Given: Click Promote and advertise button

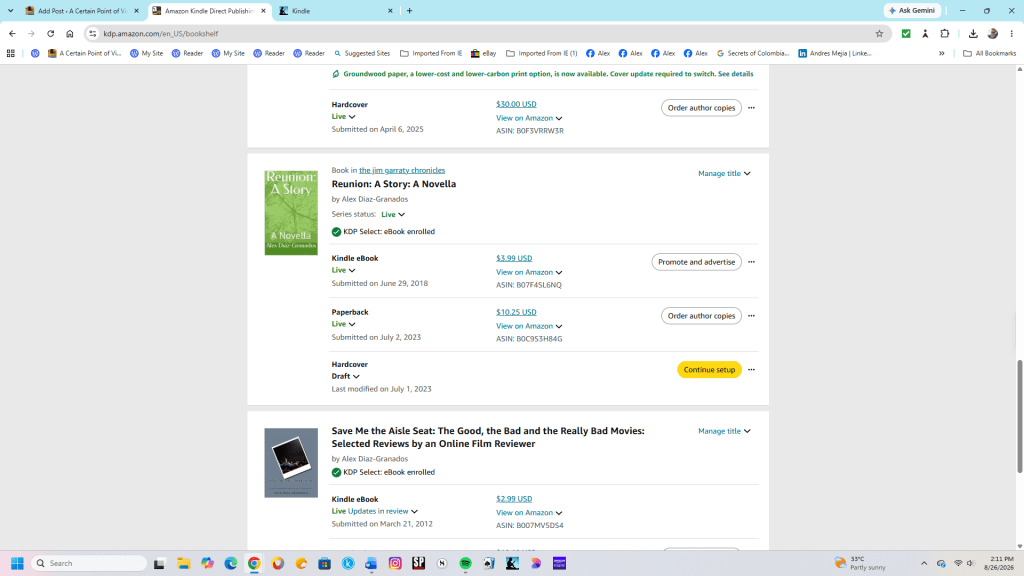Looking at the screenshot, I should point(696,262).
